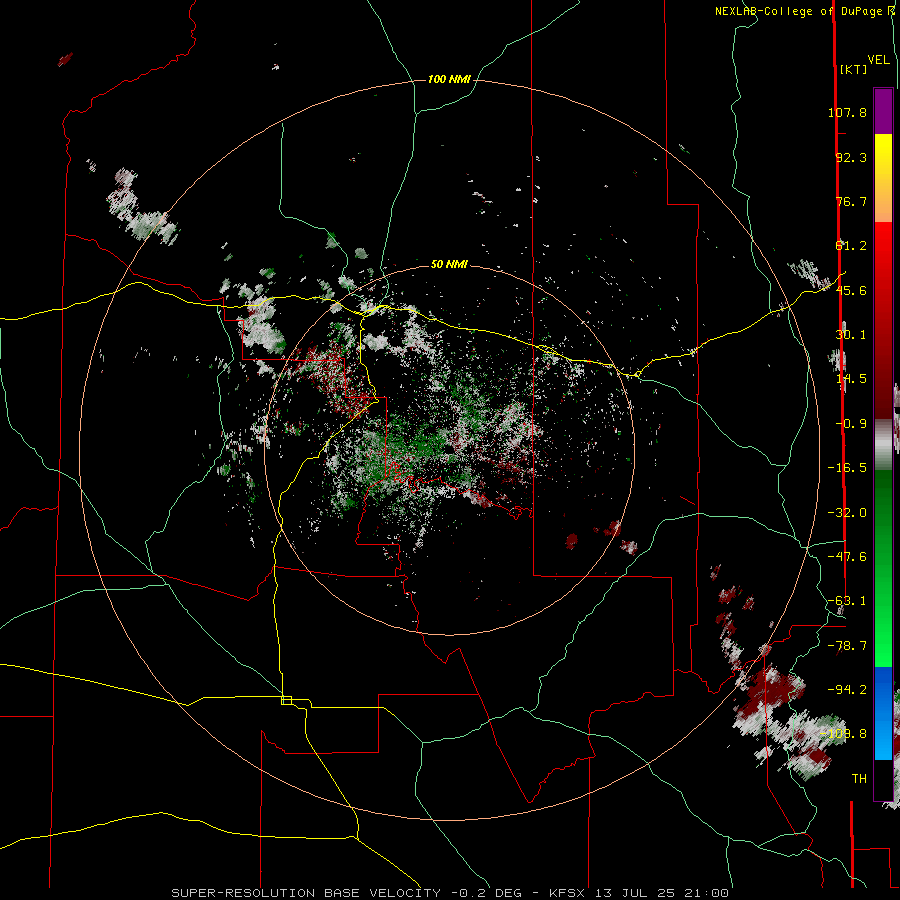This screenshot has width=900, height=900.
Task: Click the 100 NMI range ring label
Action: [449, 79]
